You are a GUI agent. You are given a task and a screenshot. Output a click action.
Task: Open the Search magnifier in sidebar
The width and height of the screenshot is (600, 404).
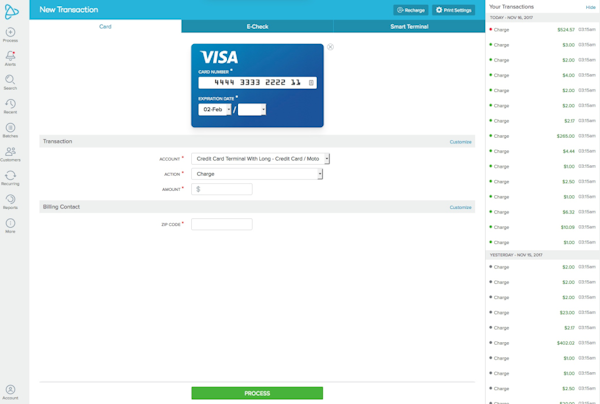pyautogui.click(x=10, y=82)
